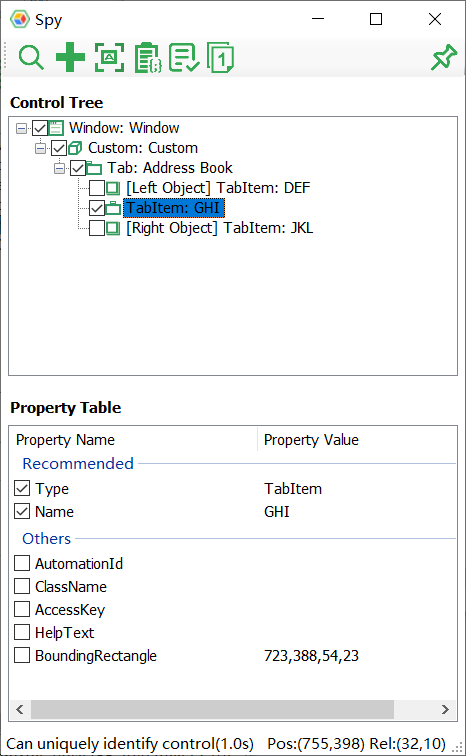Uncheck the Type property checkbox
466x756 pixels.
point(22,488)
